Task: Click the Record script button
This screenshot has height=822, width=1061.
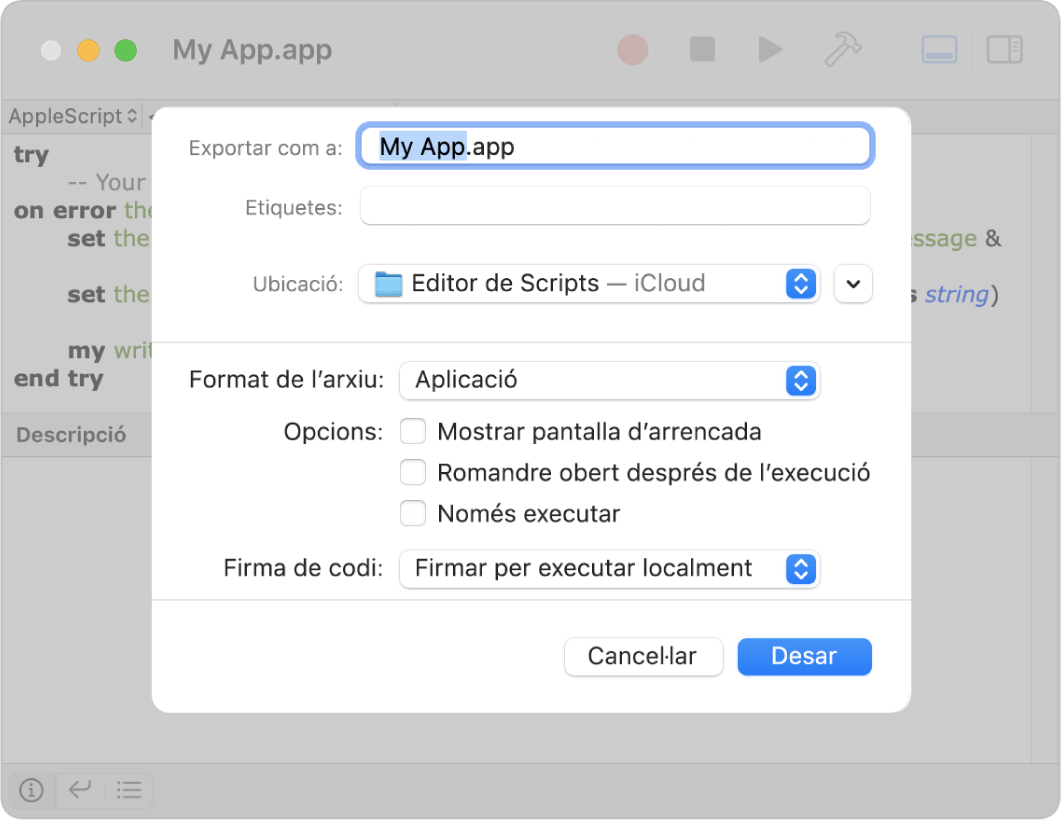Action: [x=632, y=49]
